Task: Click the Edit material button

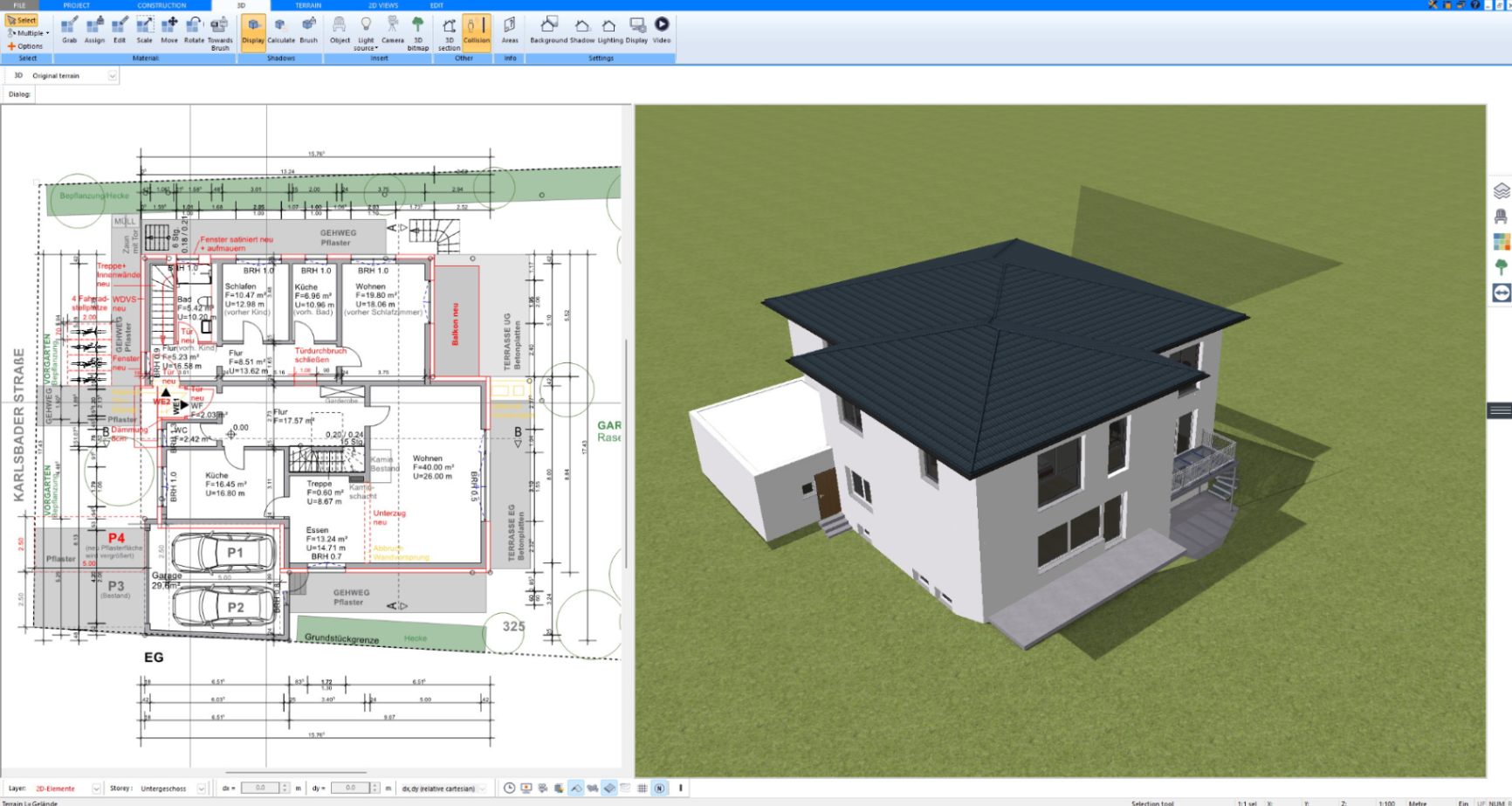Action: click(x=120, y=31)
